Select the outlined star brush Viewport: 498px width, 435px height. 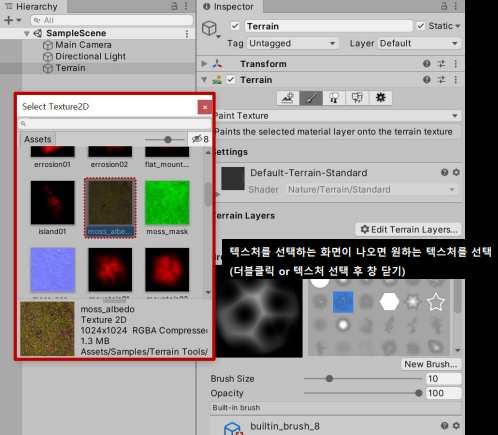(x=436, y=302)
